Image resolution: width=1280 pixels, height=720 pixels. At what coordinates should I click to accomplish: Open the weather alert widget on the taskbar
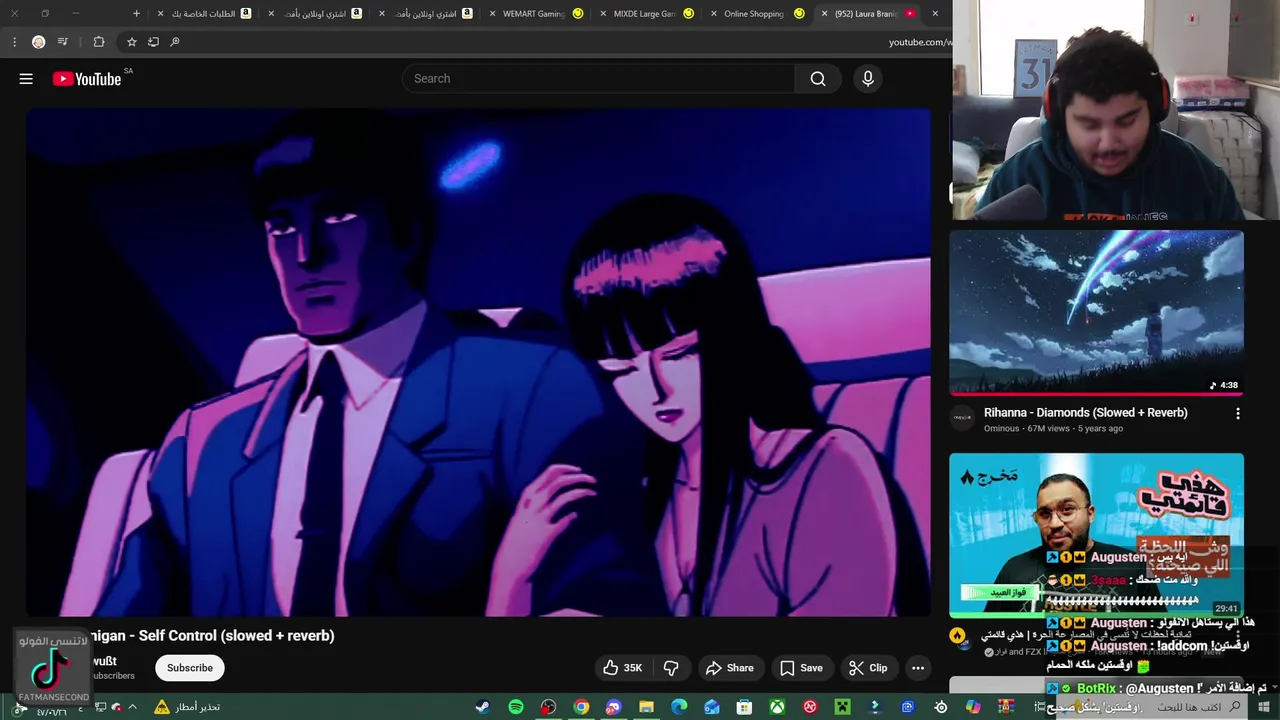point(187,707)
